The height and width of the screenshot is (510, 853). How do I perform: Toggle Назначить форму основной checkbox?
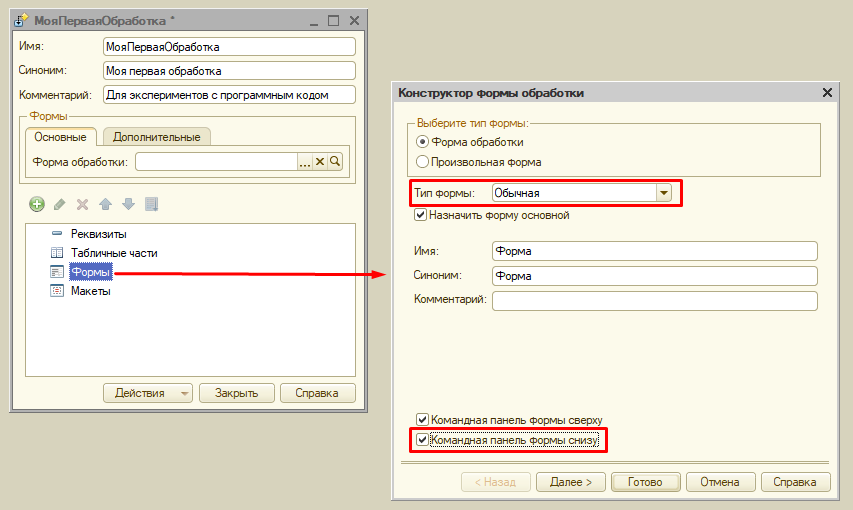(x=420, y=214)
